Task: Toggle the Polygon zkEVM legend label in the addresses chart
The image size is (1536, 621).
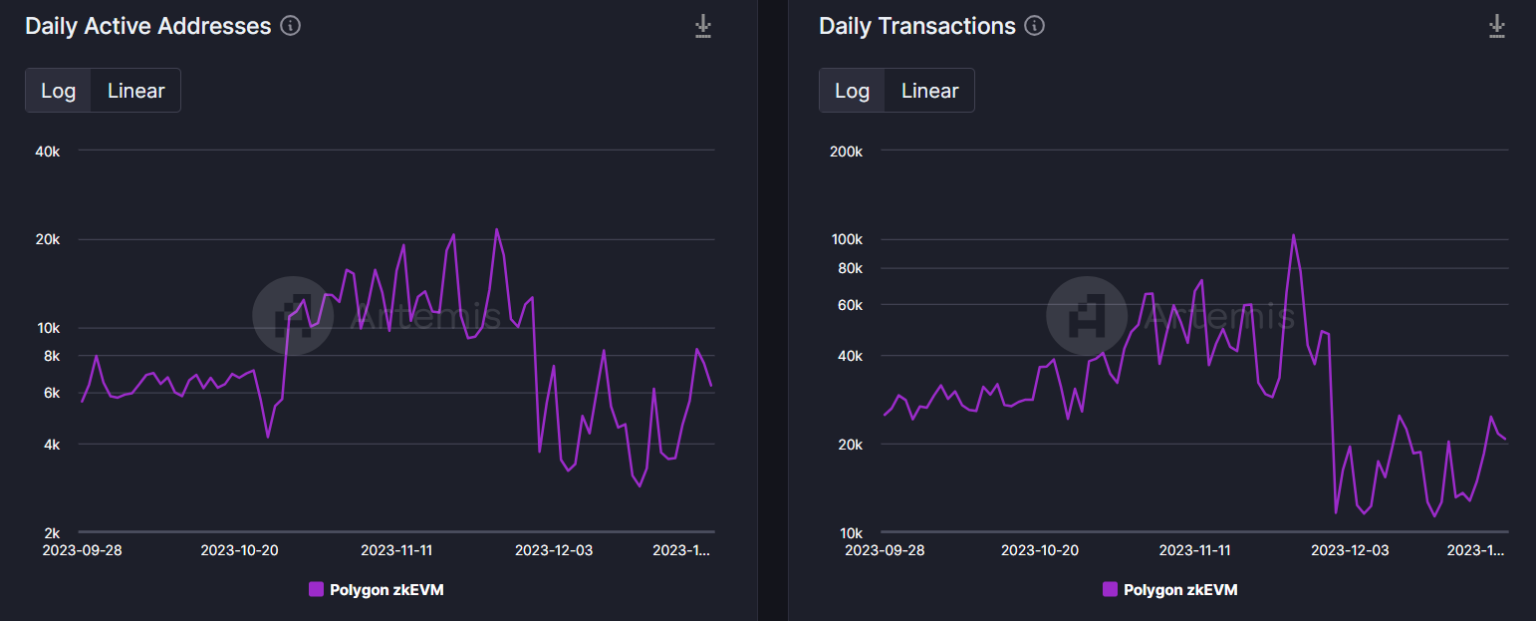Action: tap(386, 590)
